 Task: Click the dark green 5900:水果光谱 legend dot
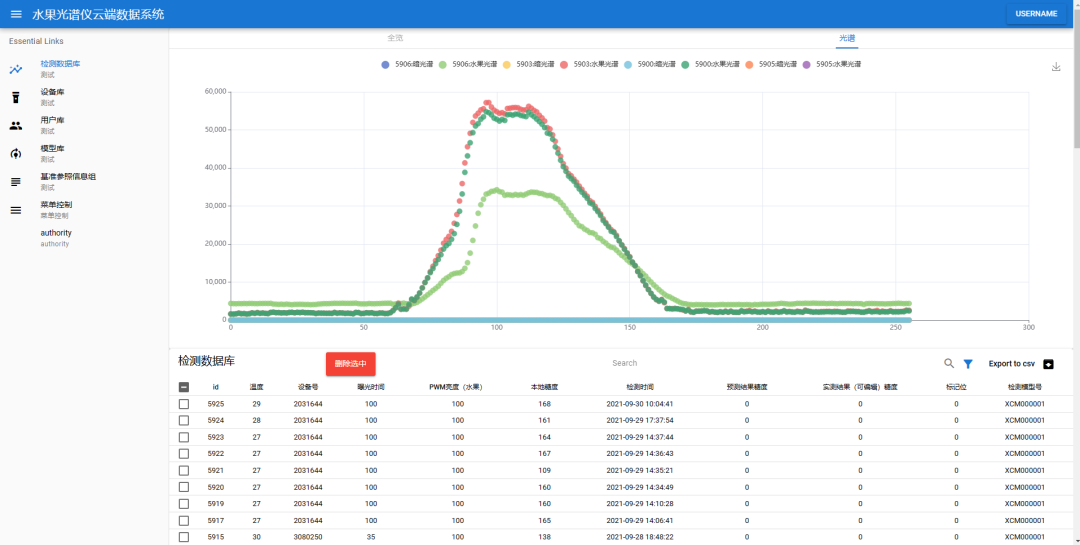[x=685, y=64]
